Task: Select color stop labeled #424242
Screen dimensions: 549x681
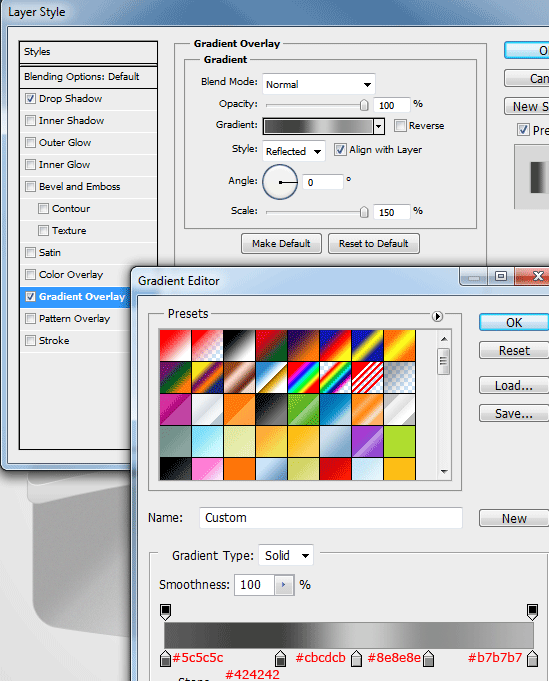Action: [281, 658]
